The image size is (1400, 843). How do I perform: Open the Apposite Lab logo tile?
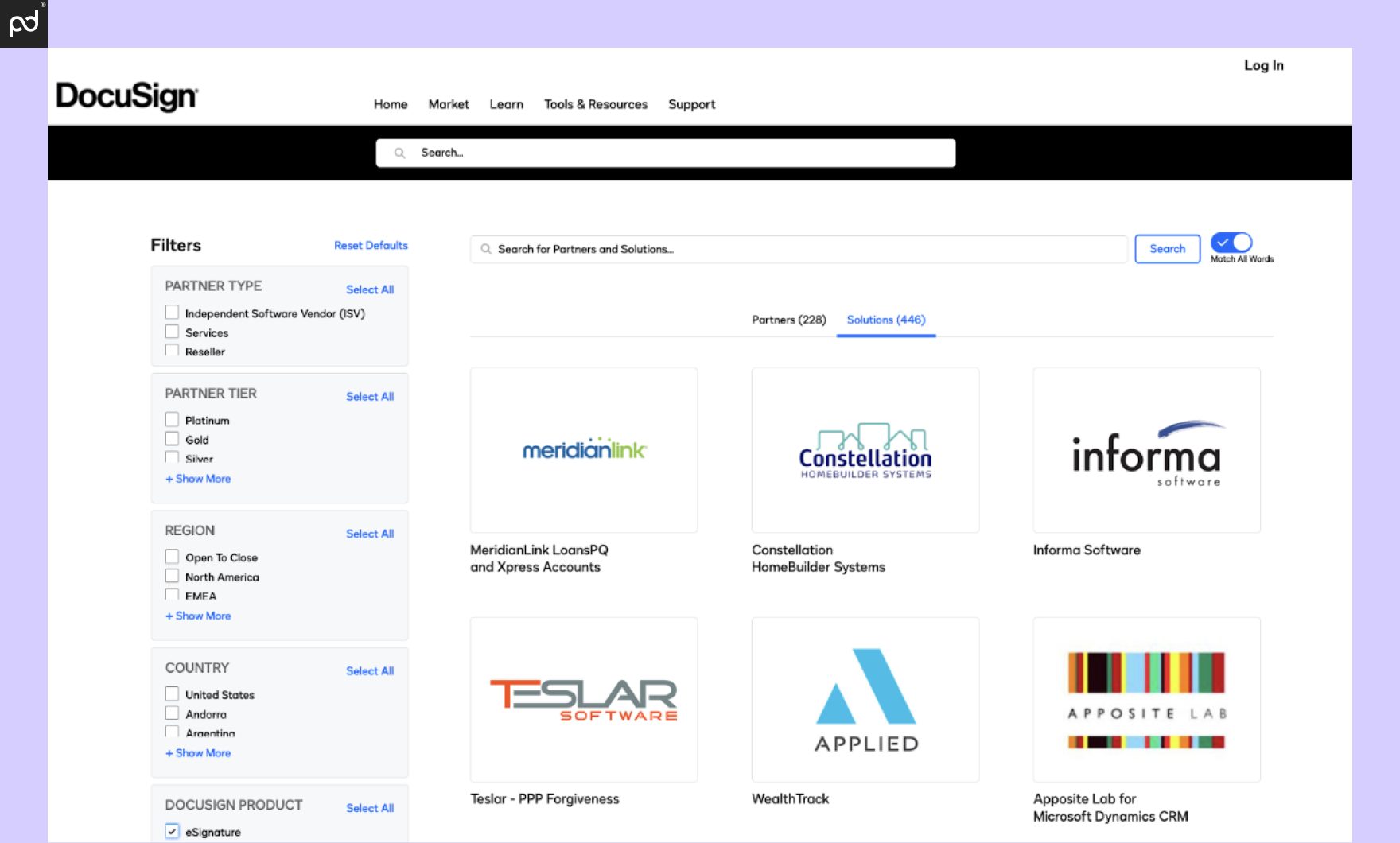1146,699
